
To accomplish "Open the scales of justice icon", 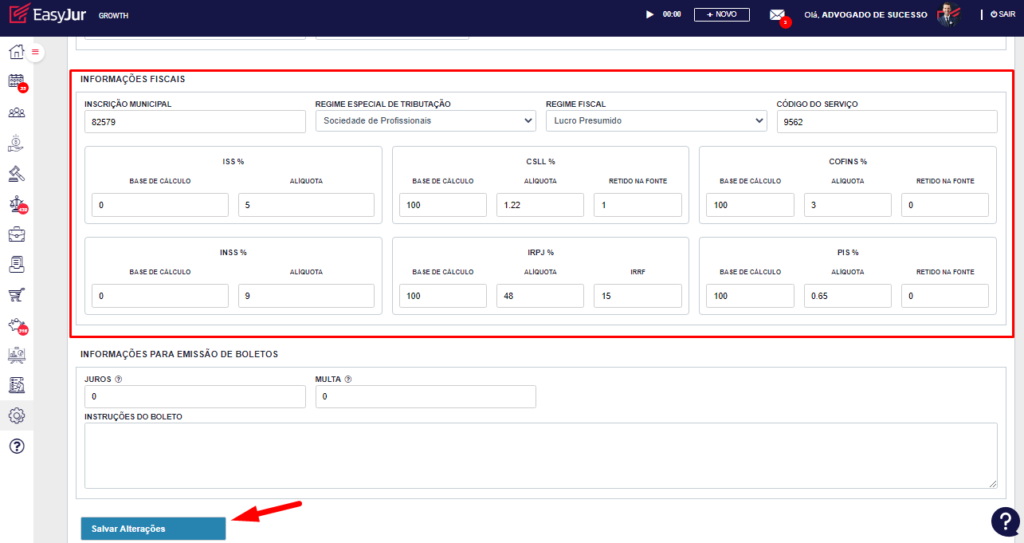I will coord(16,204).
